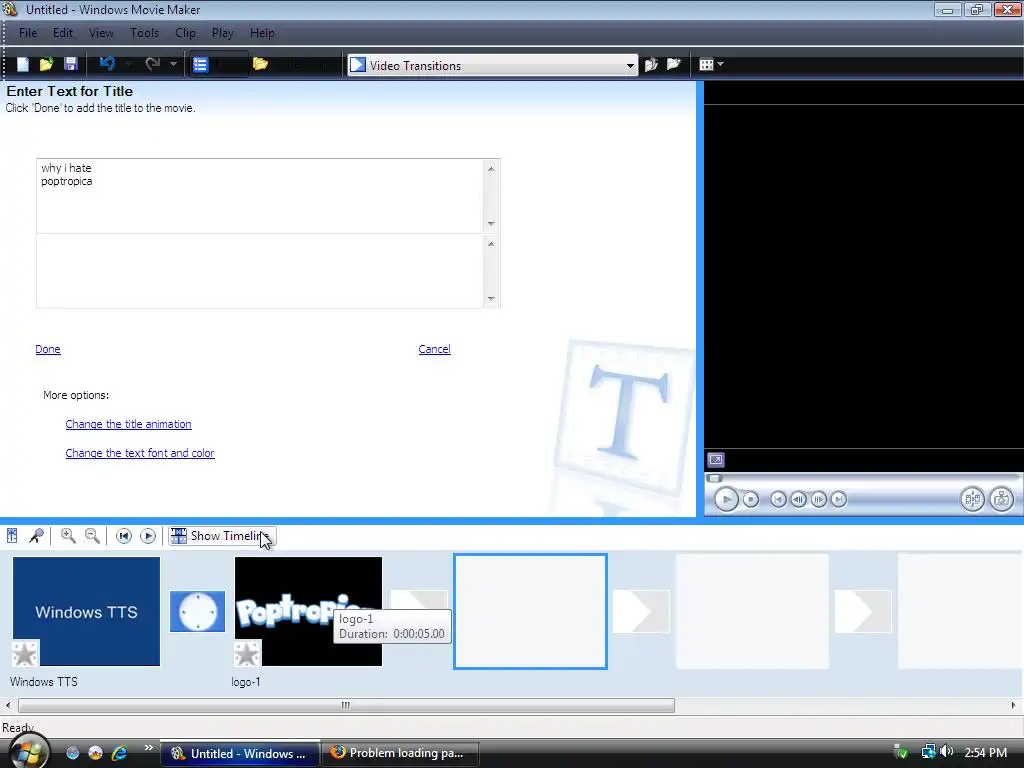Image resolution: width=1024 pixels, height=768 pixels.
Task: Click the Narrate Timeline microphone icon
Action: (37, 536)
